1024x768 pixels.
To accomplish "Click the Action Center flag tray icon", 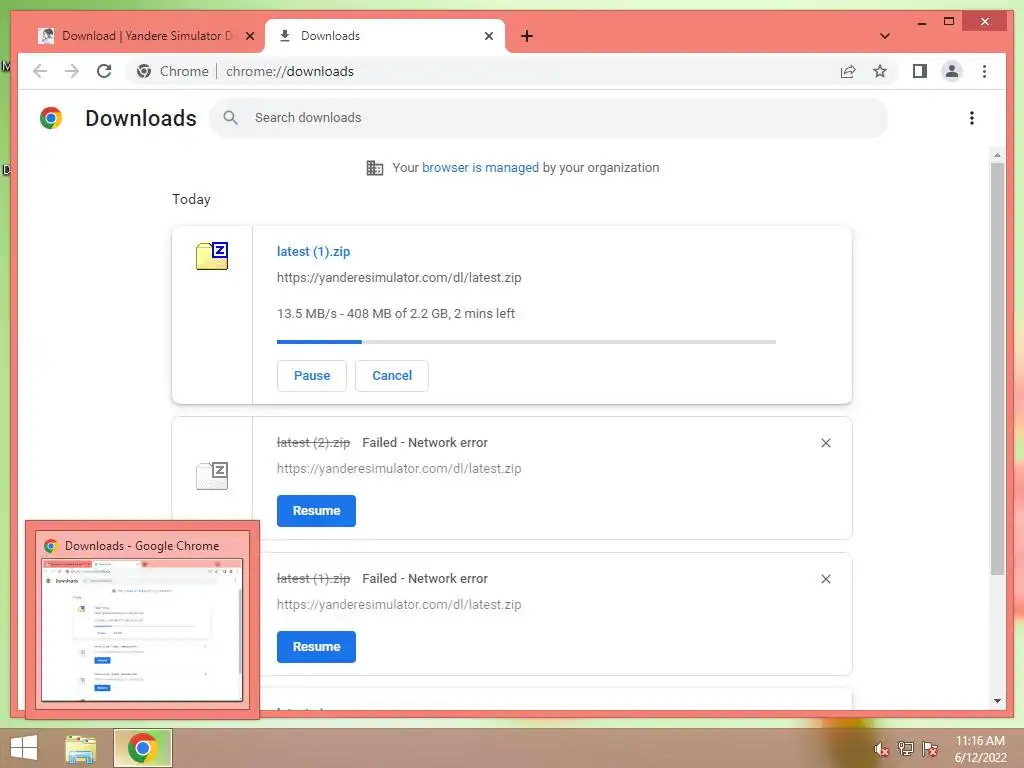I will pyautogui.click(x=930, y=748).
